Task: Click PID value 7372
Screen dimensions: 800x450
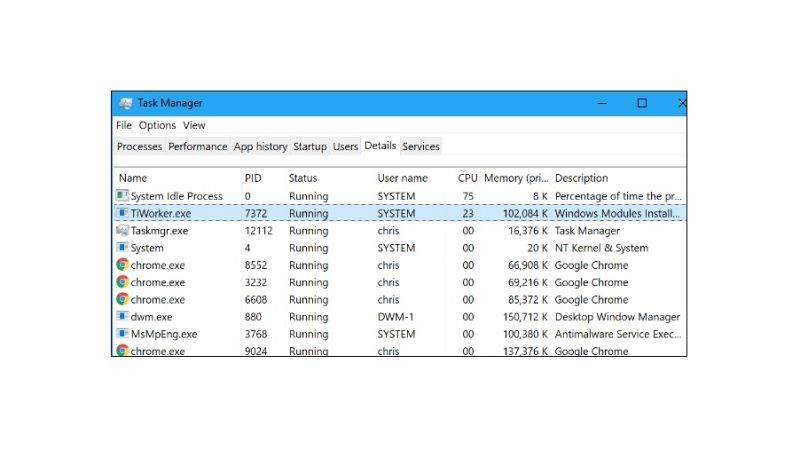Action: (256, 213)
